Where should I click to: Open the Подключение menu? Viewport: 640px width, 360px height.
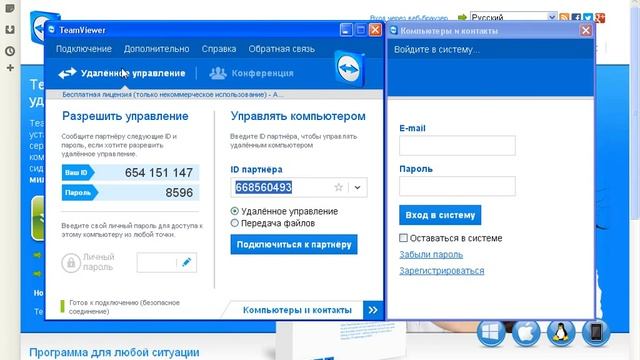[x=84, y=49]
